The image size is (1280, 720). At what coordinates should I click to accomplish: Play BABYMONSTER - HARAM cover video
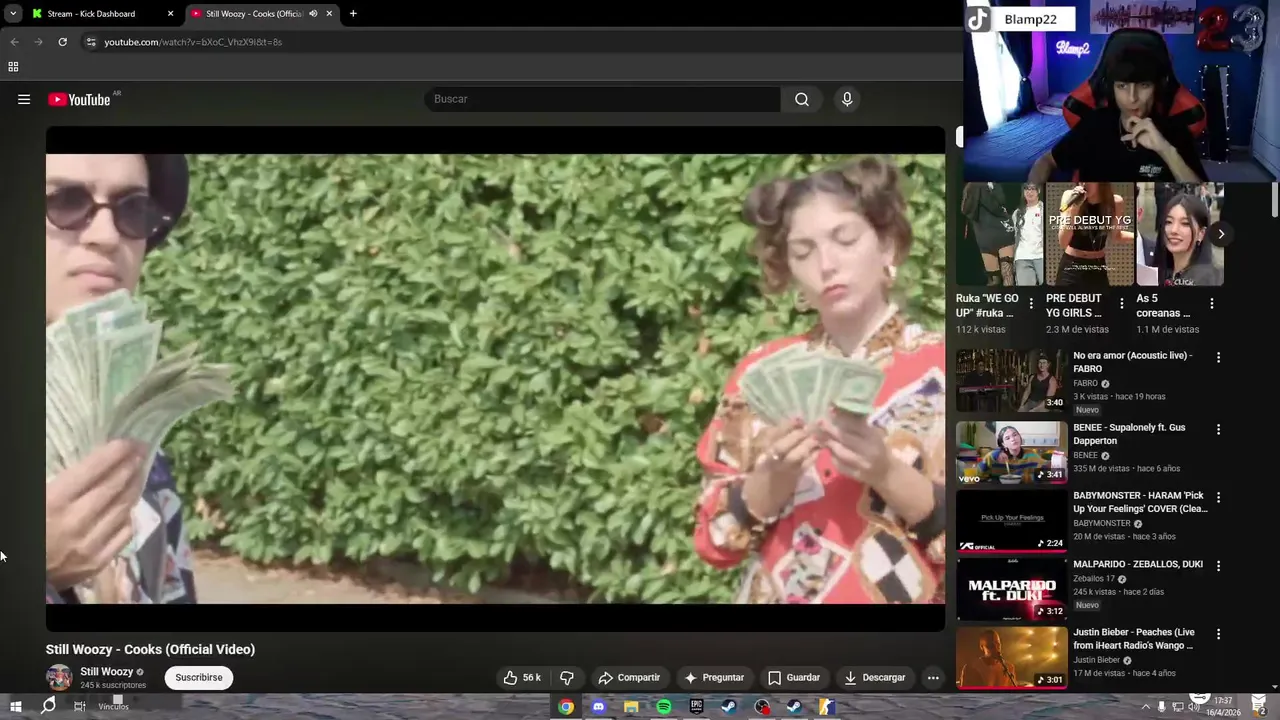point(1012,521)
